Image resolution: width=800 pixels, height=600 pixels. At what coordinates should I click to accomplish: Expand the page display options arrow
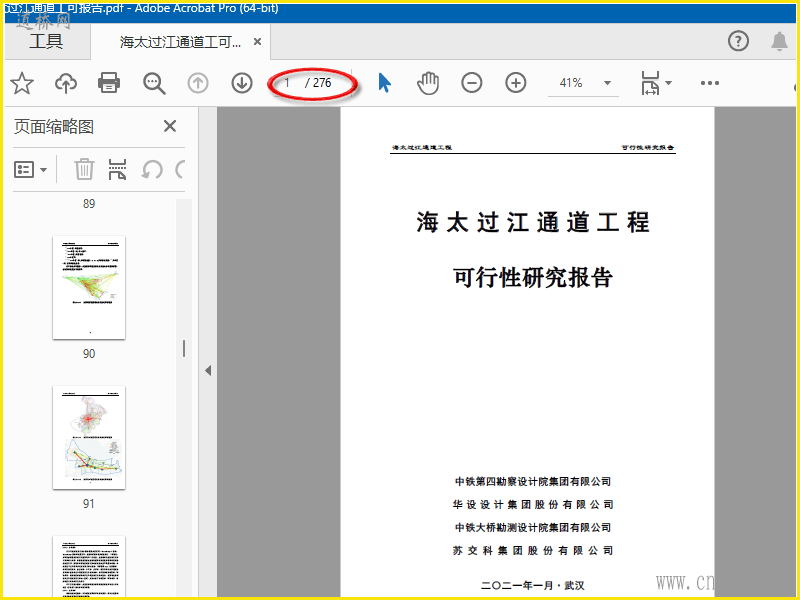point(668,83)
